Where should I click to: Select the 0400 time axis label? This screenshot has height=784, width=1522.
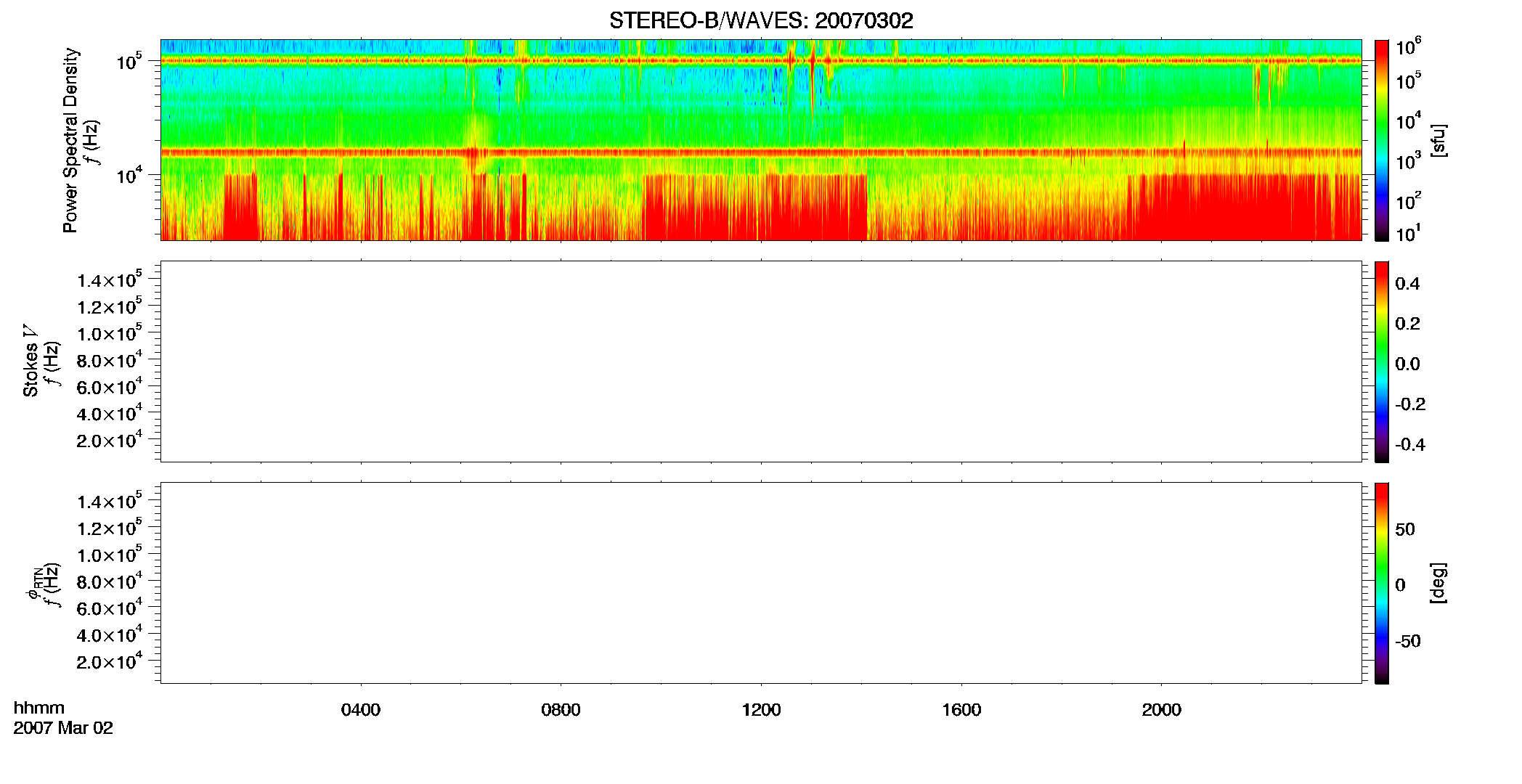click(x=361, y=710)
